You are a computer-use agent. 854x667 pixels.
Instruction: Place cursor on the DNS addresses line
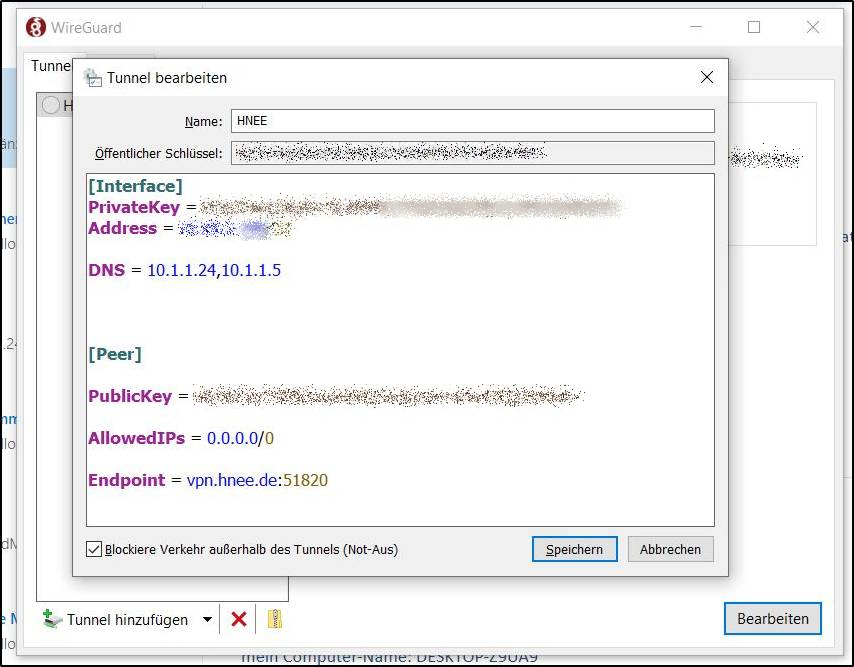[x=213, y=270]
